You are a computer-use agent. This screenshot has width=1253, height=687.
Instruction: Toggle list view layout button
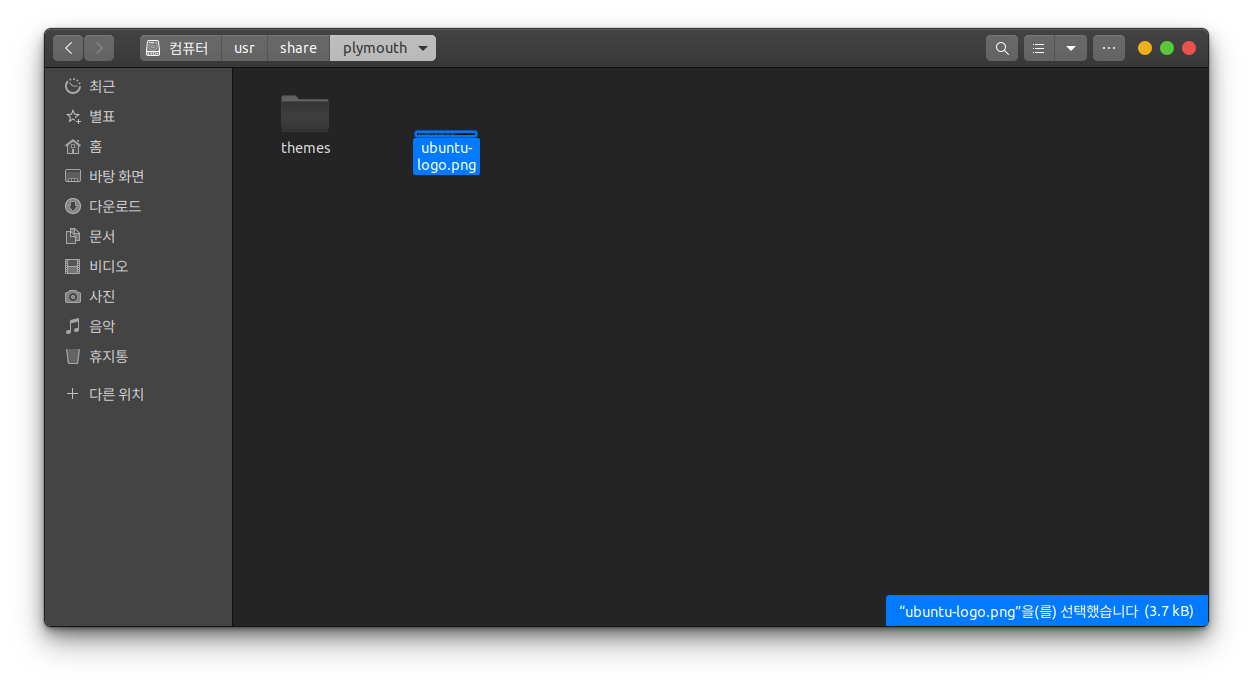tap(1039, 48)
